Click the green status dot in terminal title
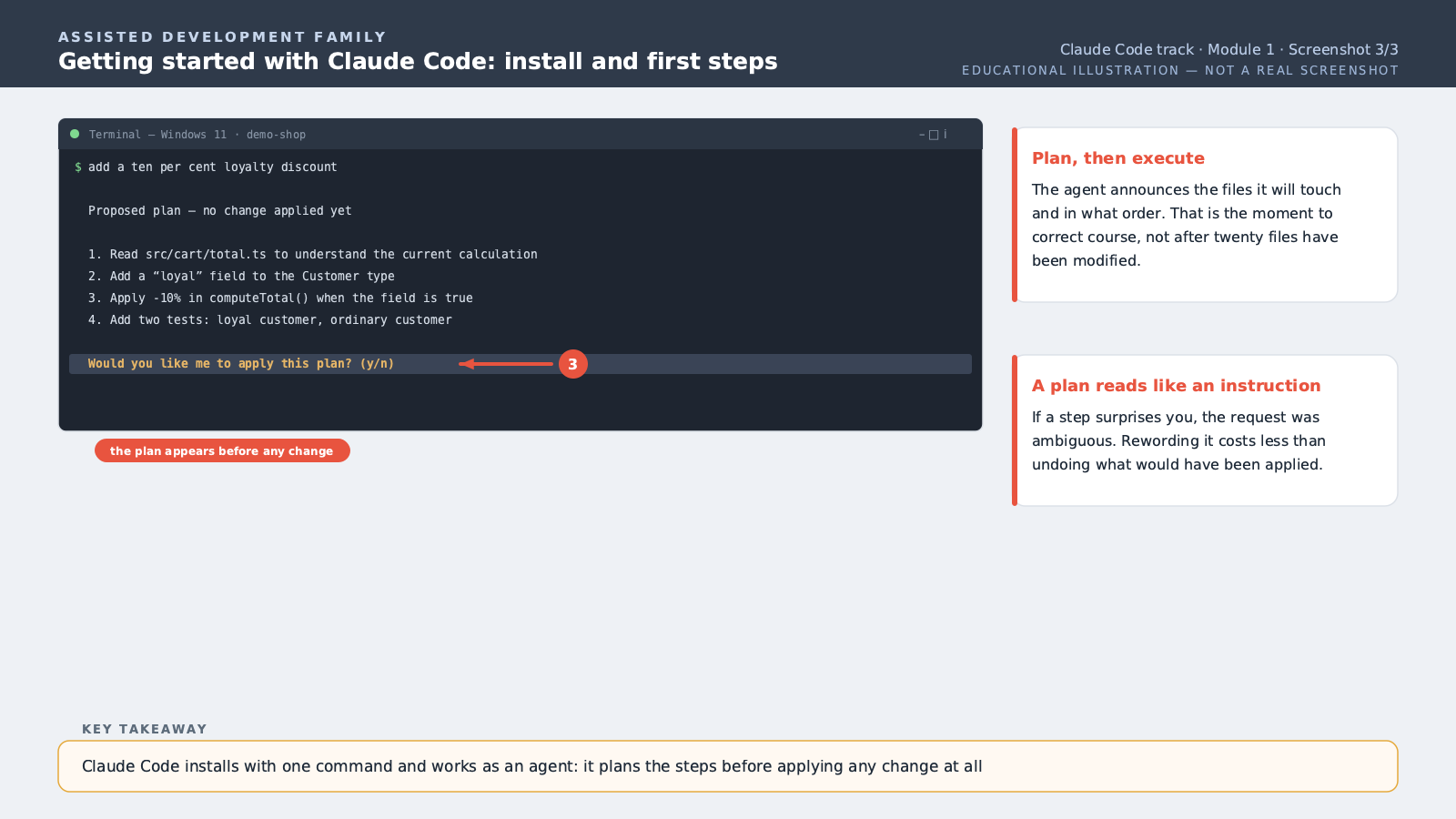 (75, 134)
